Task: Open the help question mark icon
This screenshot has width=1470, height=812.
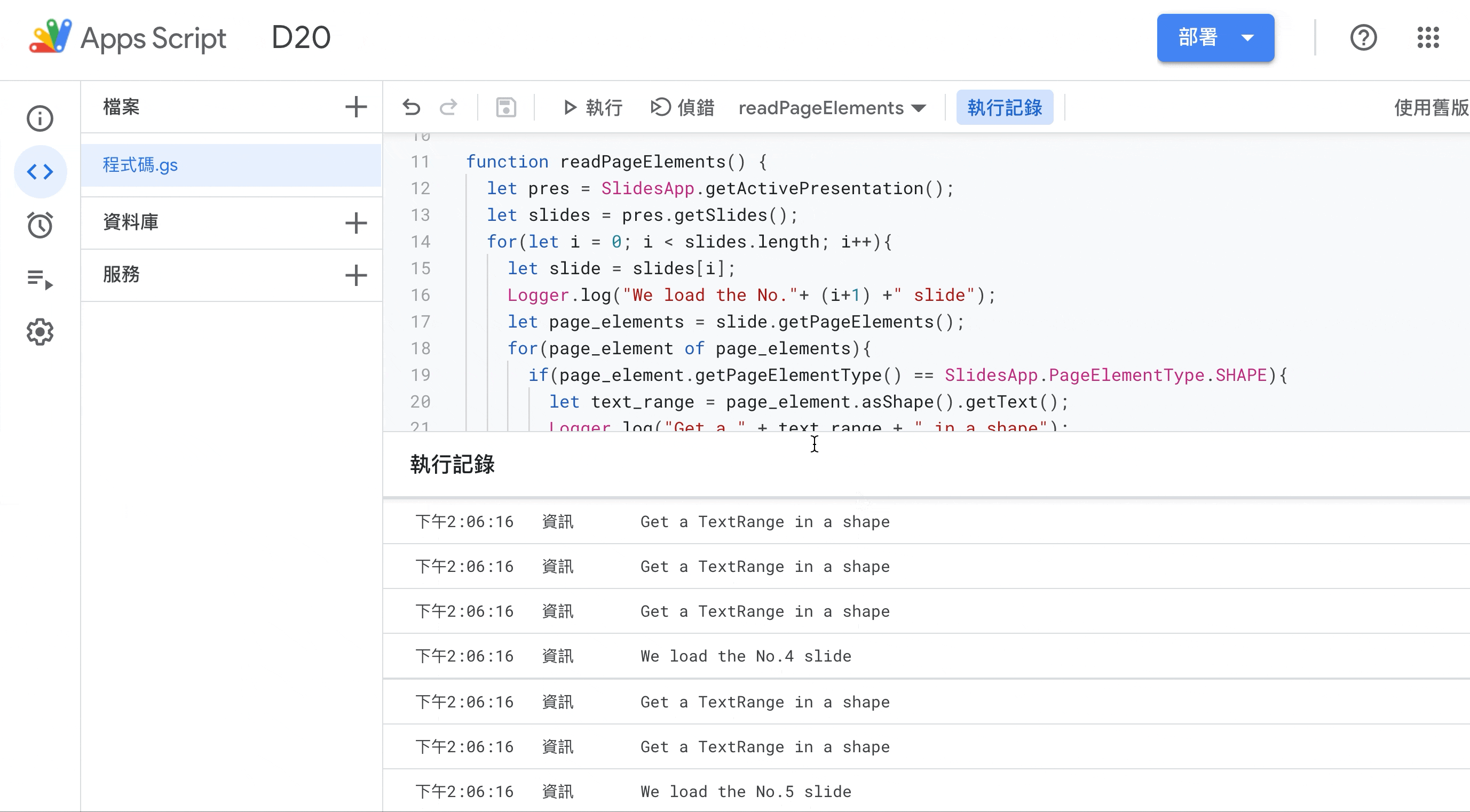Action: click(1363, 38)
